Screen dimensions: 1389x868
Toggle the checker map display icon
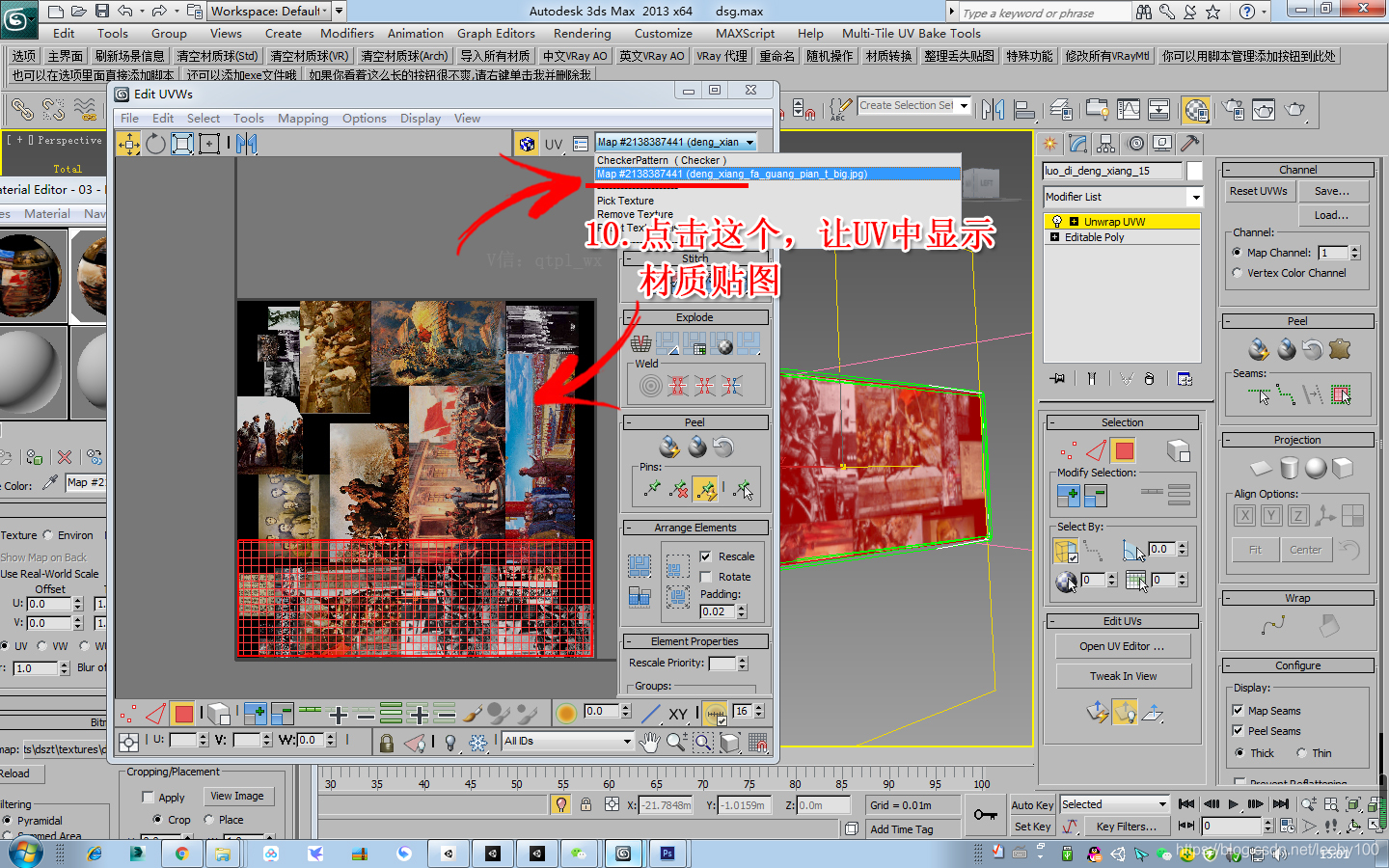(527, 144)
